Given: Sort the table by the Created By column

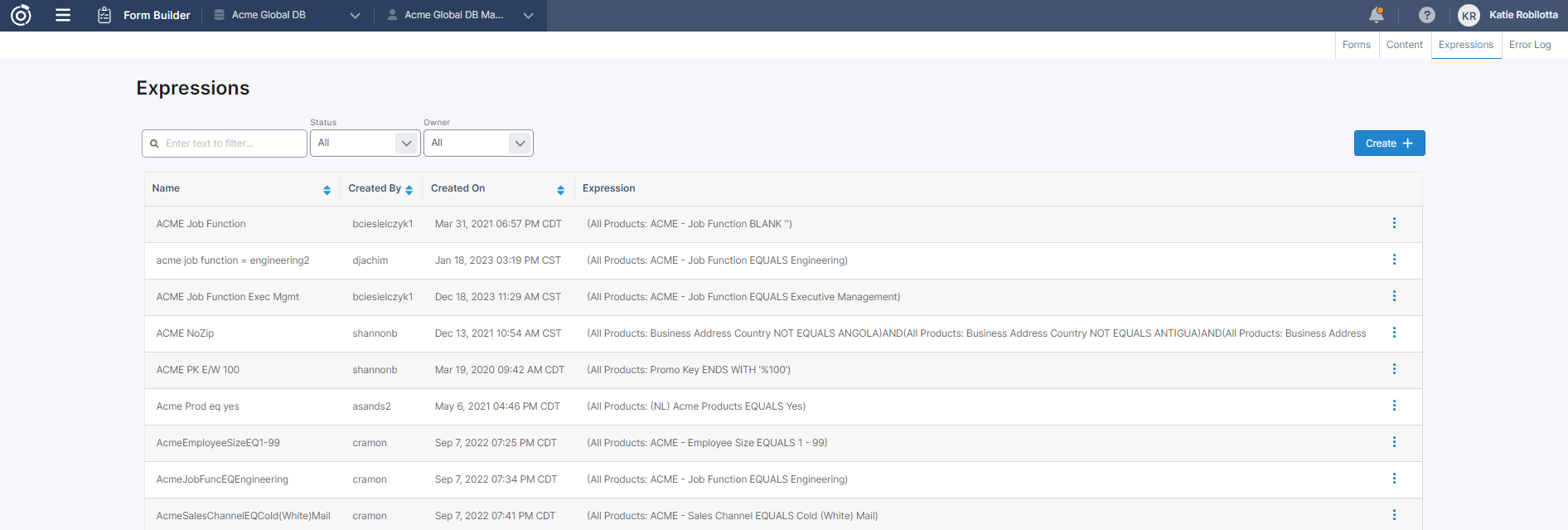Looking at the screenshot, I should 409,190.
